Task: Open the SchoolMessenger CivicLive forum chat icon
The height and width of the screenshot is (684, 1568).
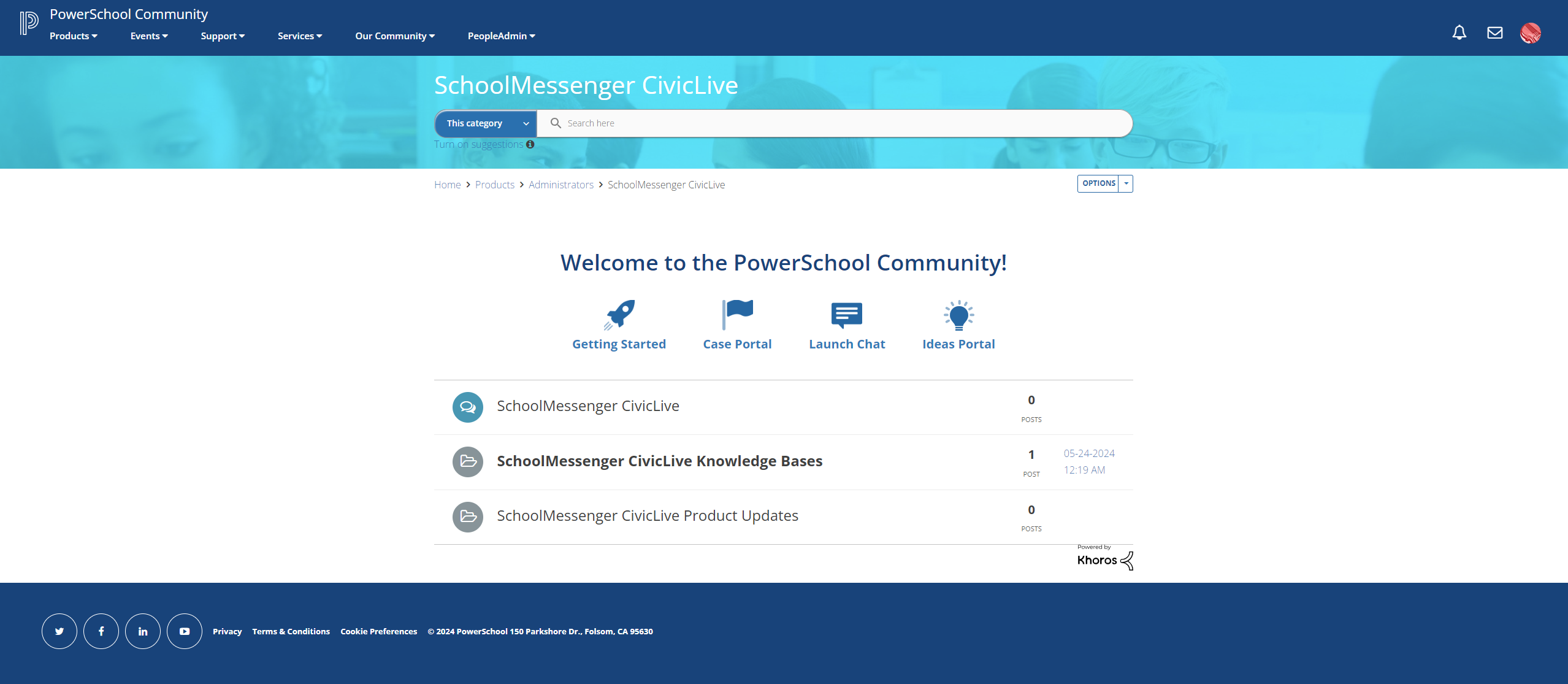Action: tap(467, 407)
